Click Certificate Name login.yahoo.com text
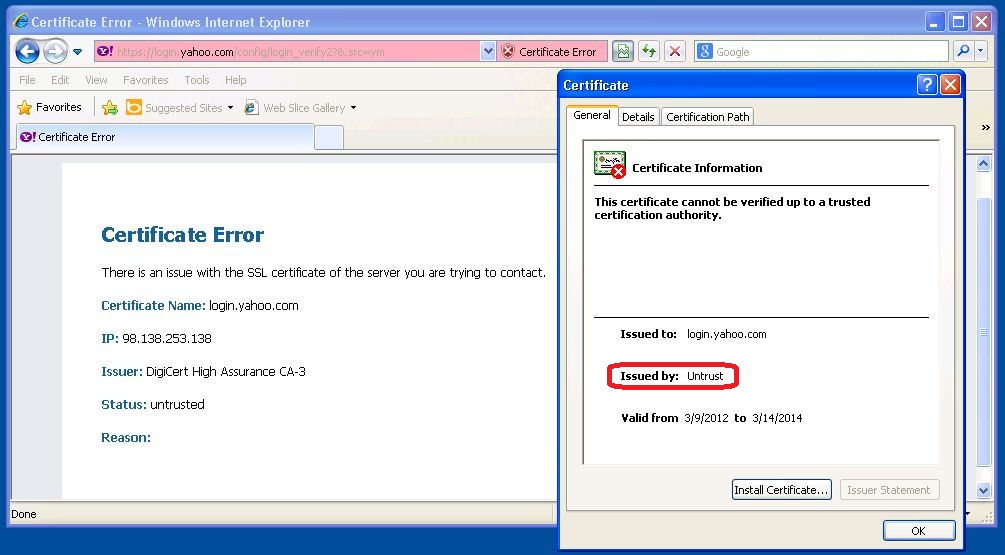1005x555 pixels. pyautogui.click(x=200, y=306)
